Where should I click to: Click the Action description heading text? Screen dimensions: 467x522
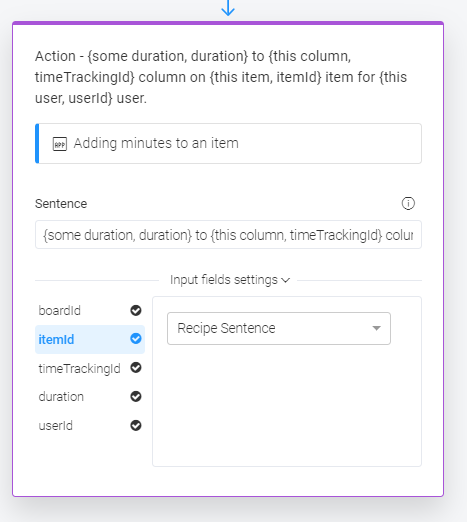click(x=221, y=77)
